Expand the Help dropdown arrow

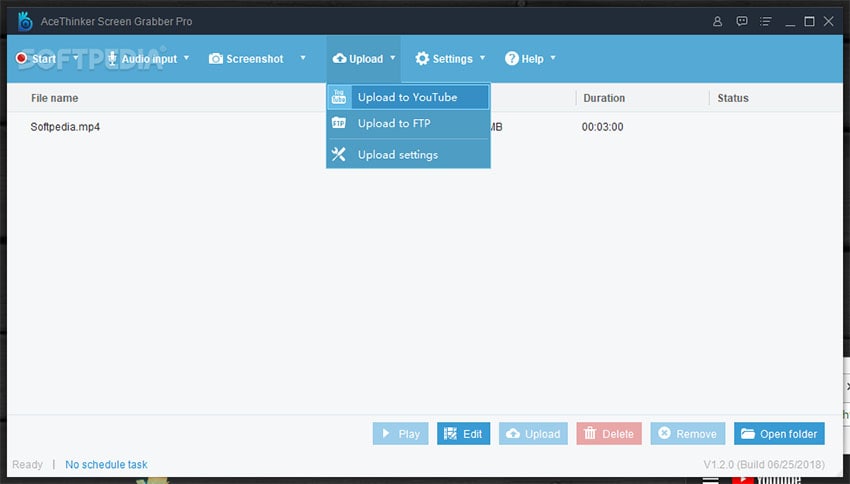click(553, 57)
